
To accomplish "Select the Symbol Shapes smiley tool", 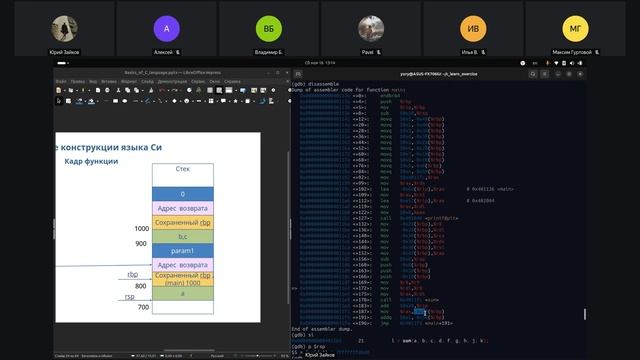I will tap(187, 101).
